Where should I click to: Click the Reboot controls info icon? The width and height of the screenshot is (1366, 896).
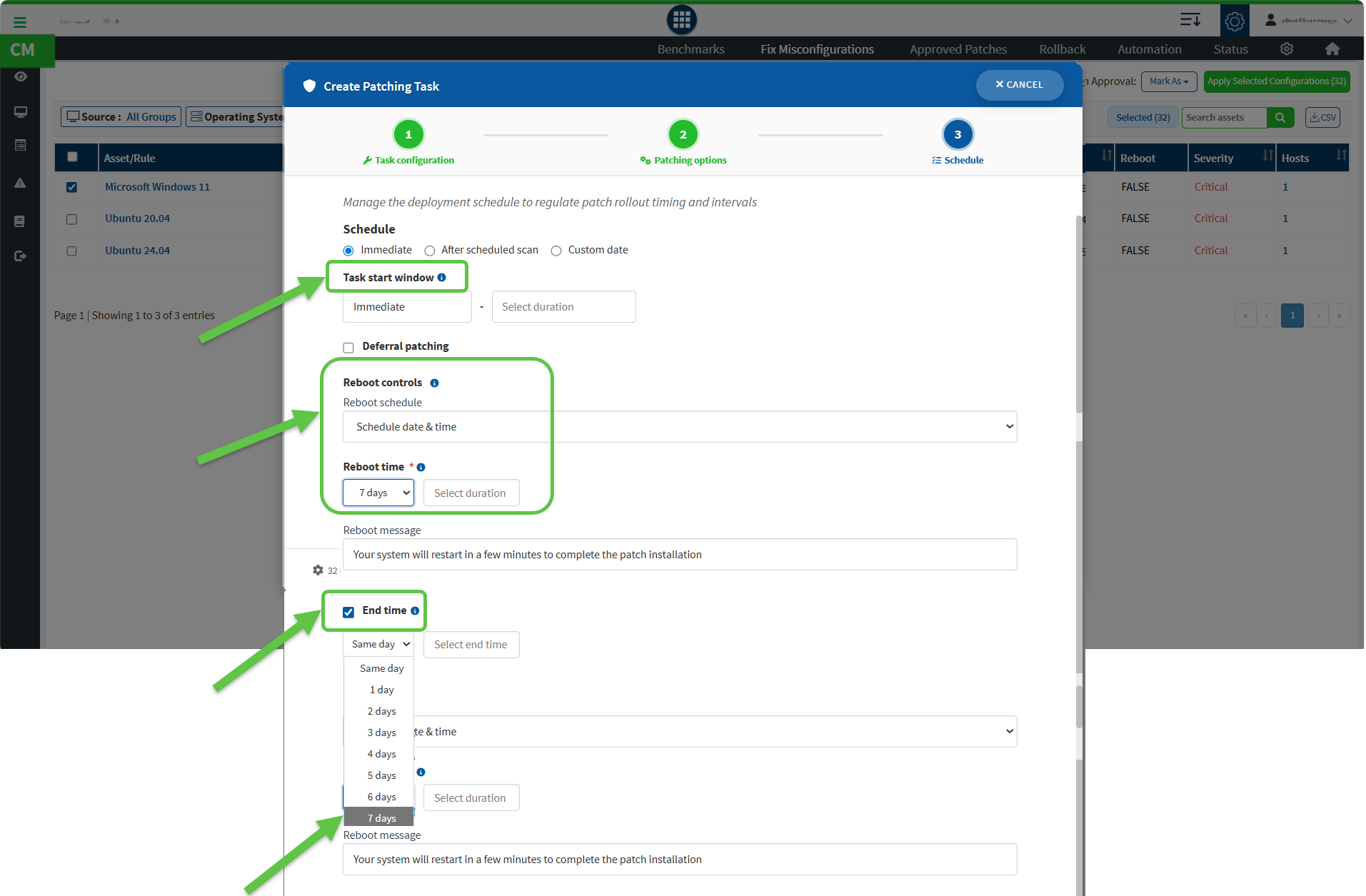(434, 383)
